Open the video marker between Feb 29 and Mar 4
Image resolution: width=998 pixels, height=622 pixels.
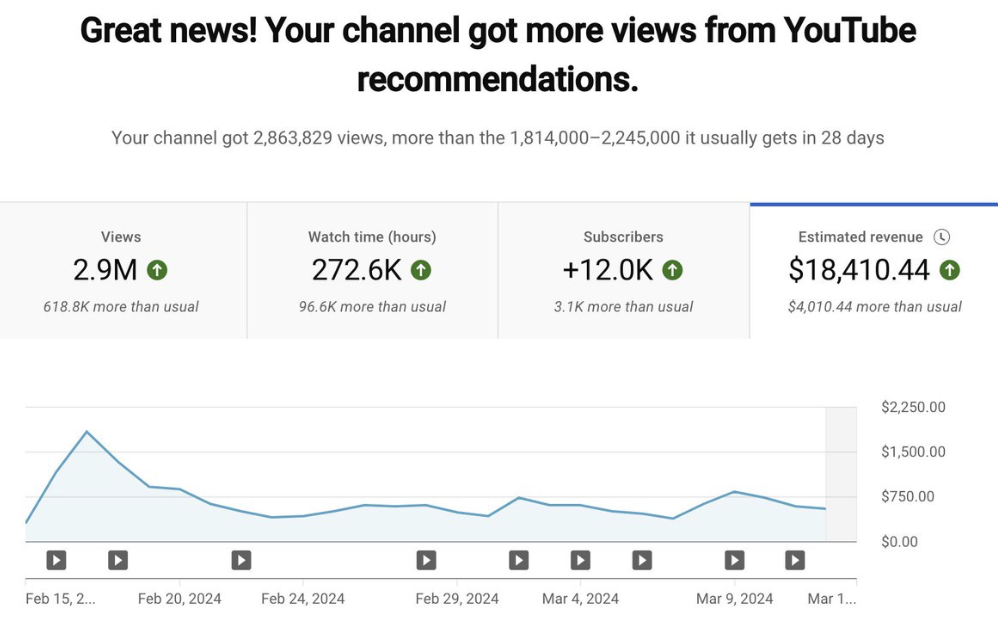(519, 560)
